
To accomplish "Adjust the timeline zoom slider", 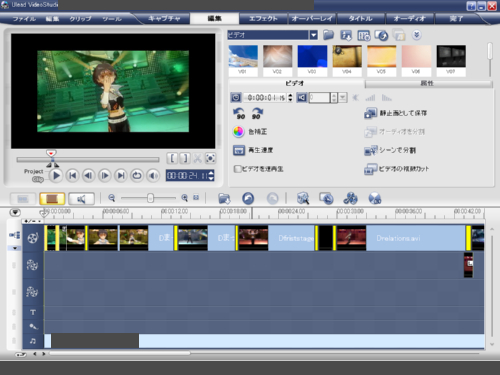I will point(150,198).
